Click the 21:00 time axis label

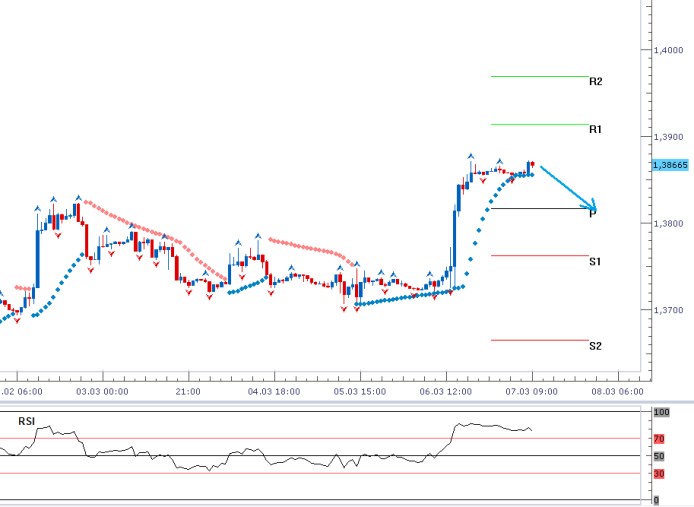coord(188,392)
